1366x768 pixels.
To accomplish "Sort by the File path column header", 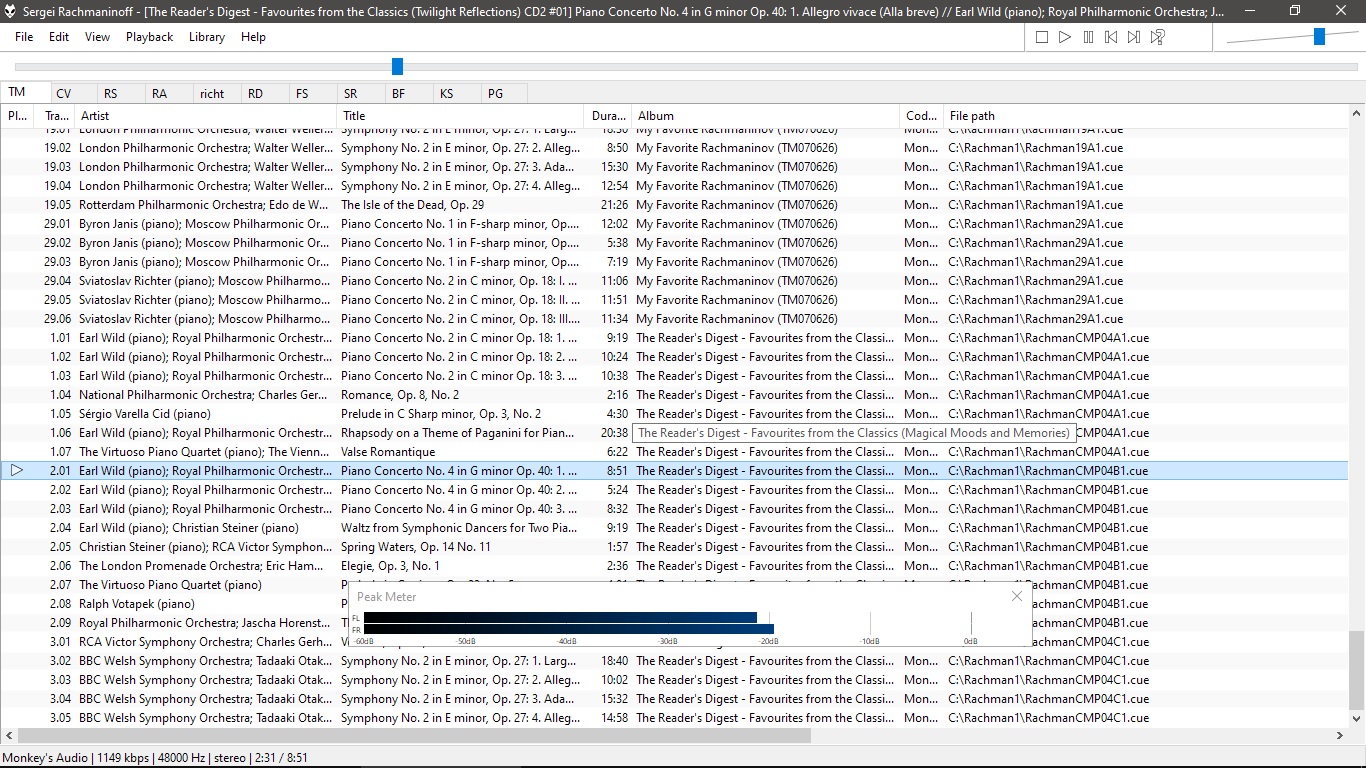I will point(1145,116).
